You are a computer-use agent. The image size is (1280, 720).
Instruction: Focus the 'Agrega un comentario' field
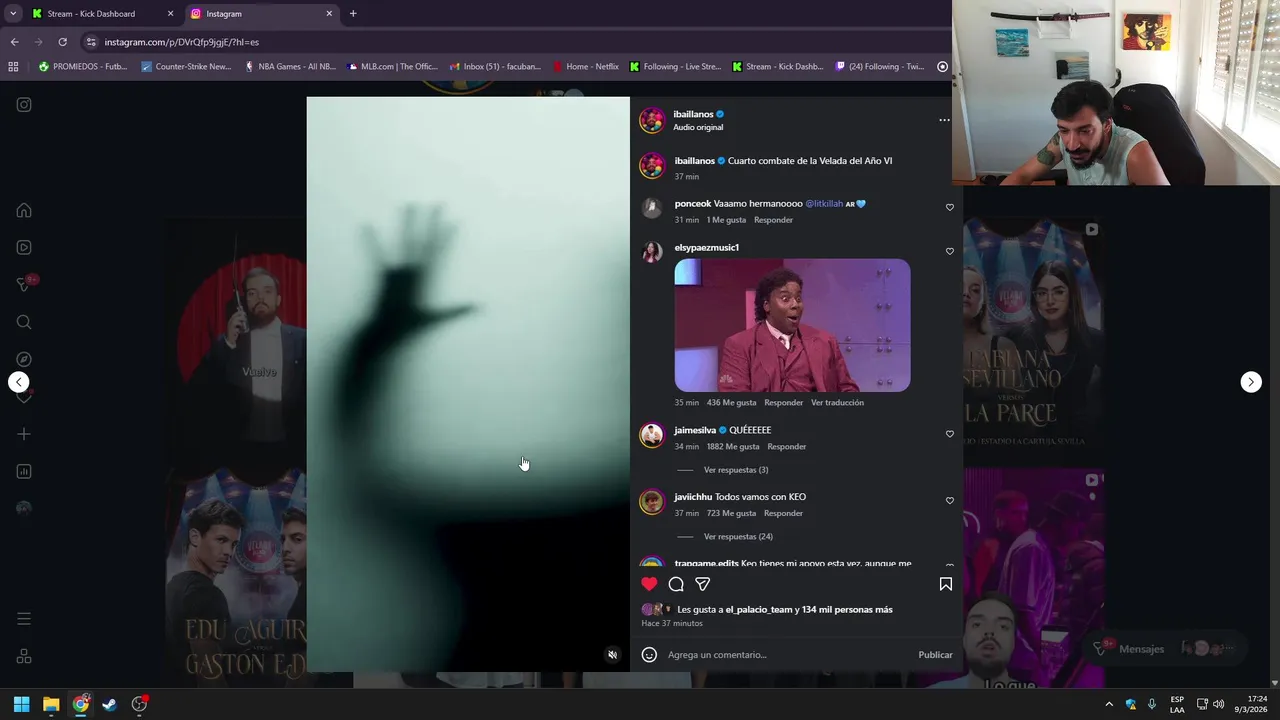[788, 655]
